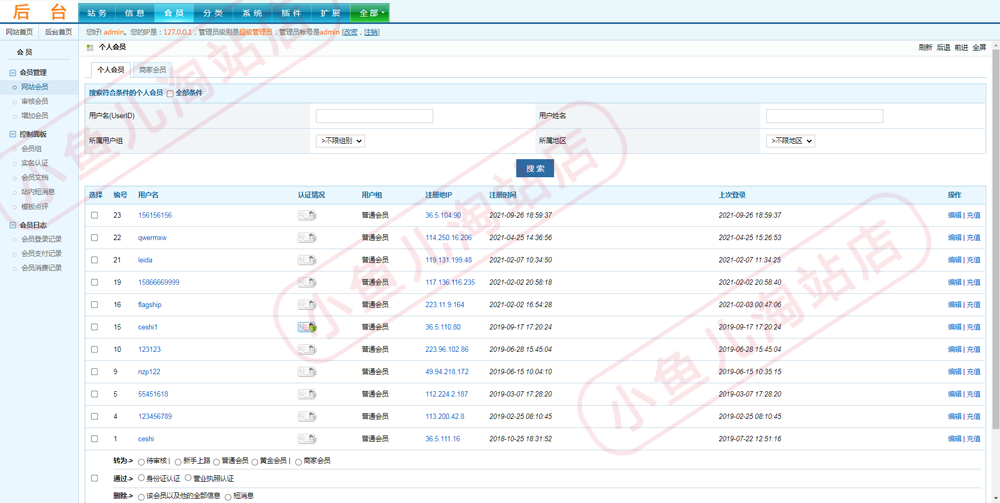Go to 后台首页

pyautogui.click(x=58, y=32)
